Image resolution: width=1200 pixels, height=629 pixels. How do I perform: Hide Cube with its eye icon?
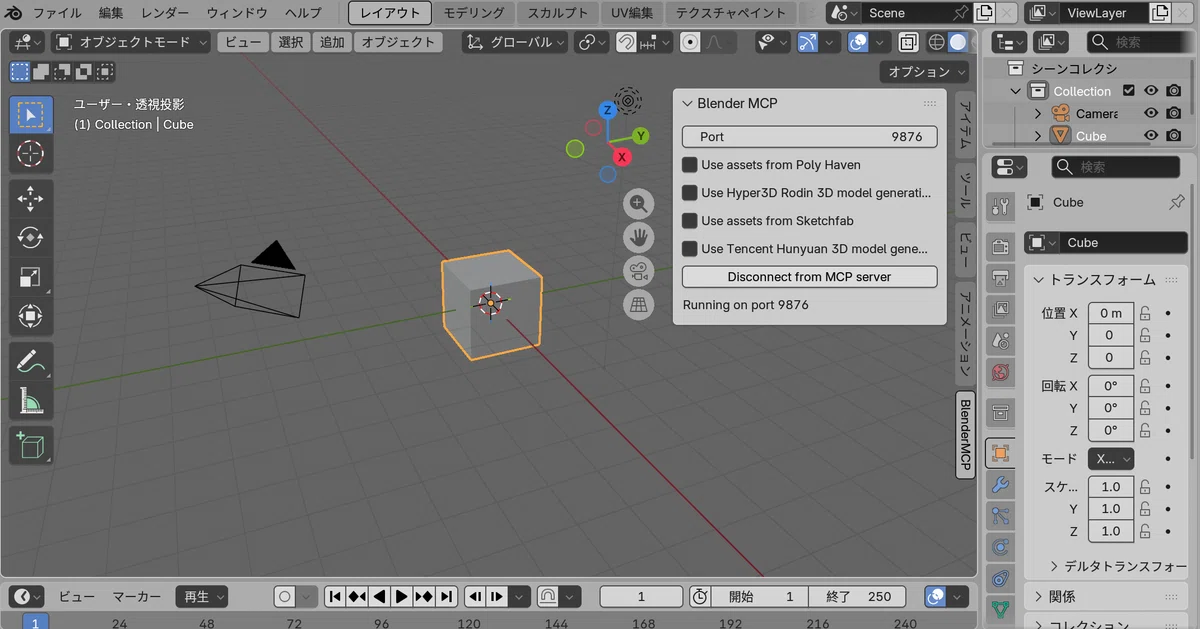pyautogui.click(x=1151, y=136)
